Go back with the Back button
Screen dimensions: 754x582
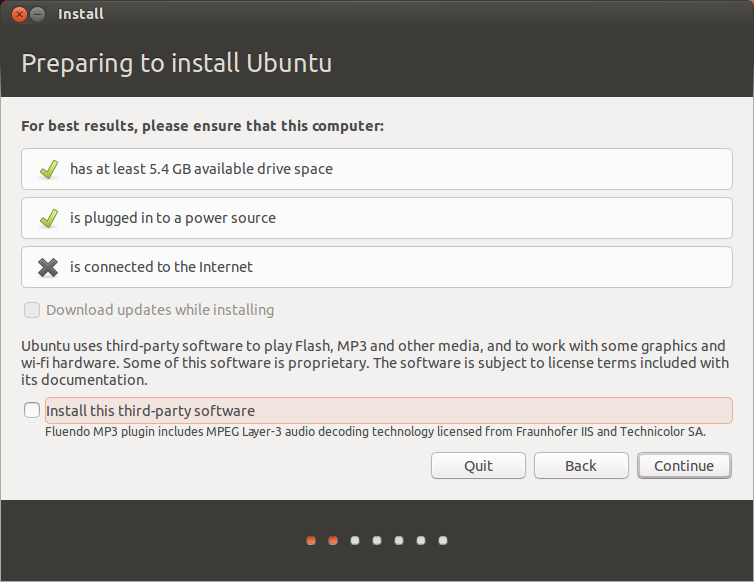pyautogui.click(x=581, y=466)
